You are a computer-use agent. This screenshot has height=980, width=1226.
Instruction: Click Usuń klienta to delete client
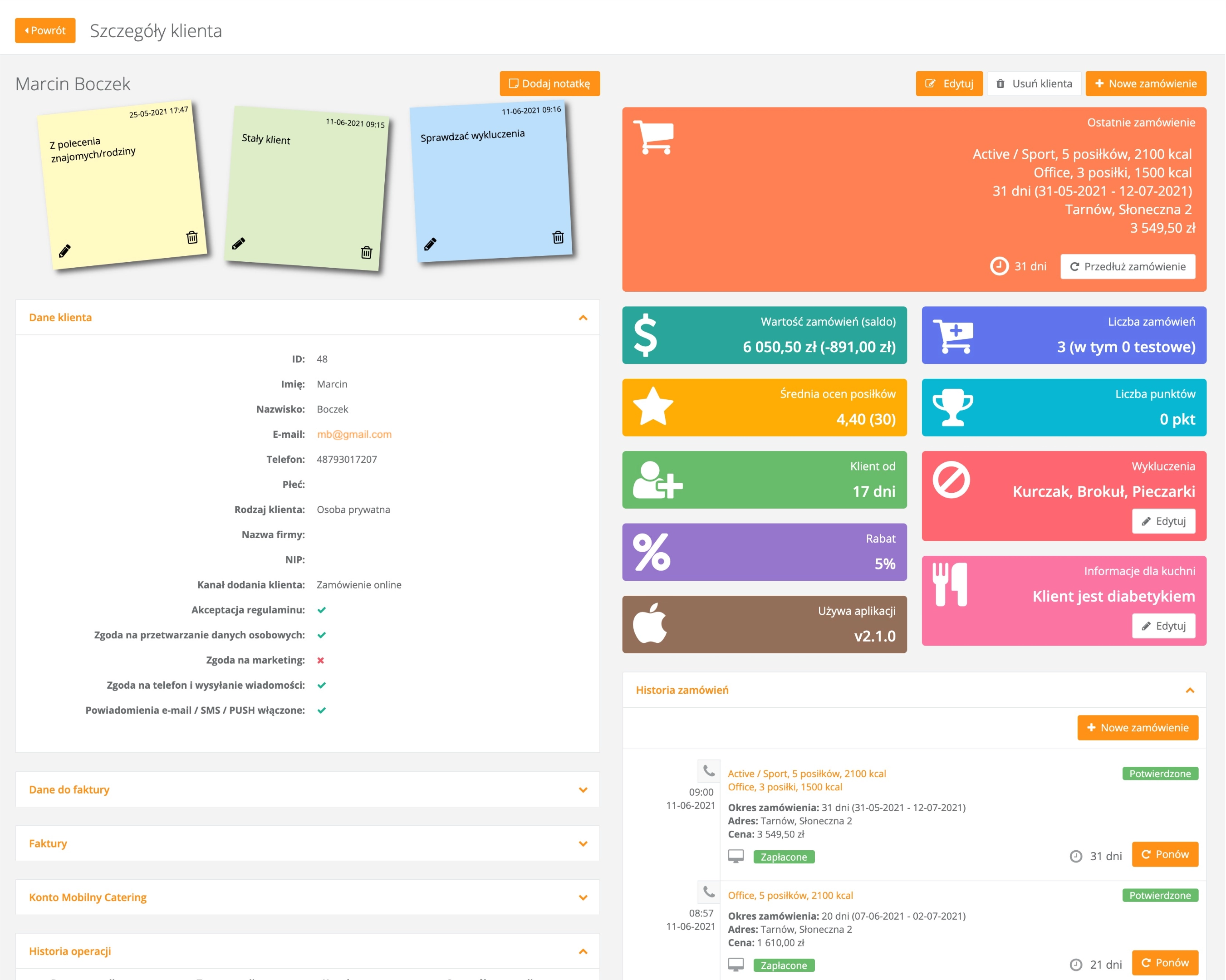click(1035, 83)
